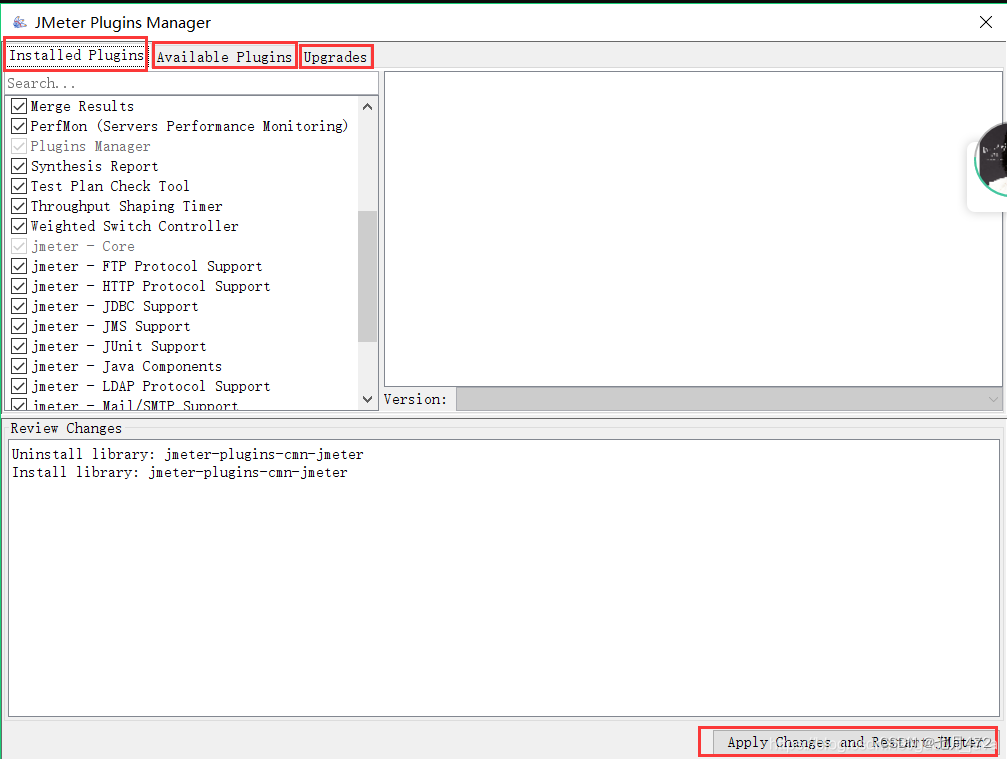Disable Throughput Shaping Timer plugin checkbox
This screenshot has width=1007, height=759.
[19, 206]
